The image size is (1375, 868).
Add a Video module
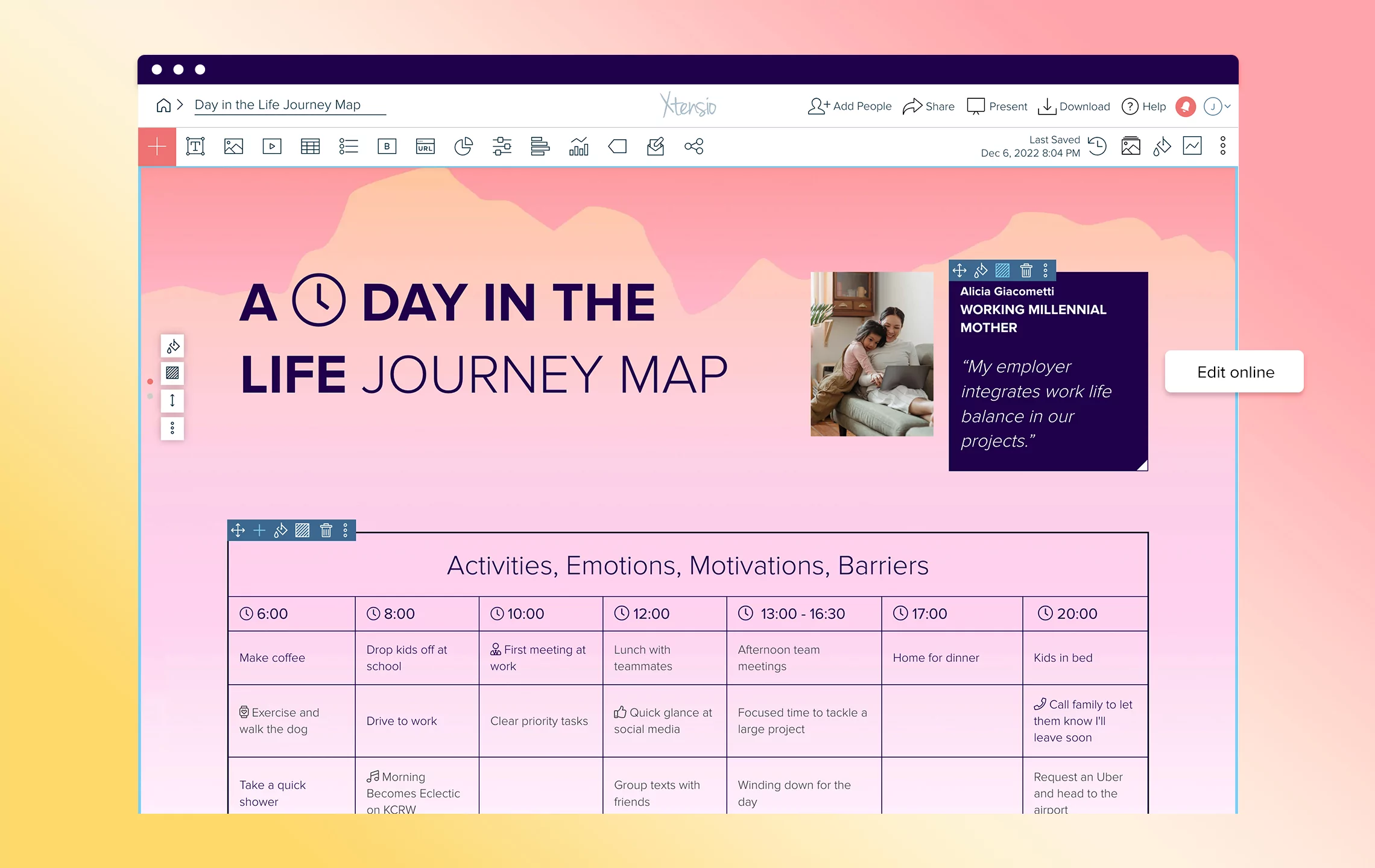click(x=272, y=146)
